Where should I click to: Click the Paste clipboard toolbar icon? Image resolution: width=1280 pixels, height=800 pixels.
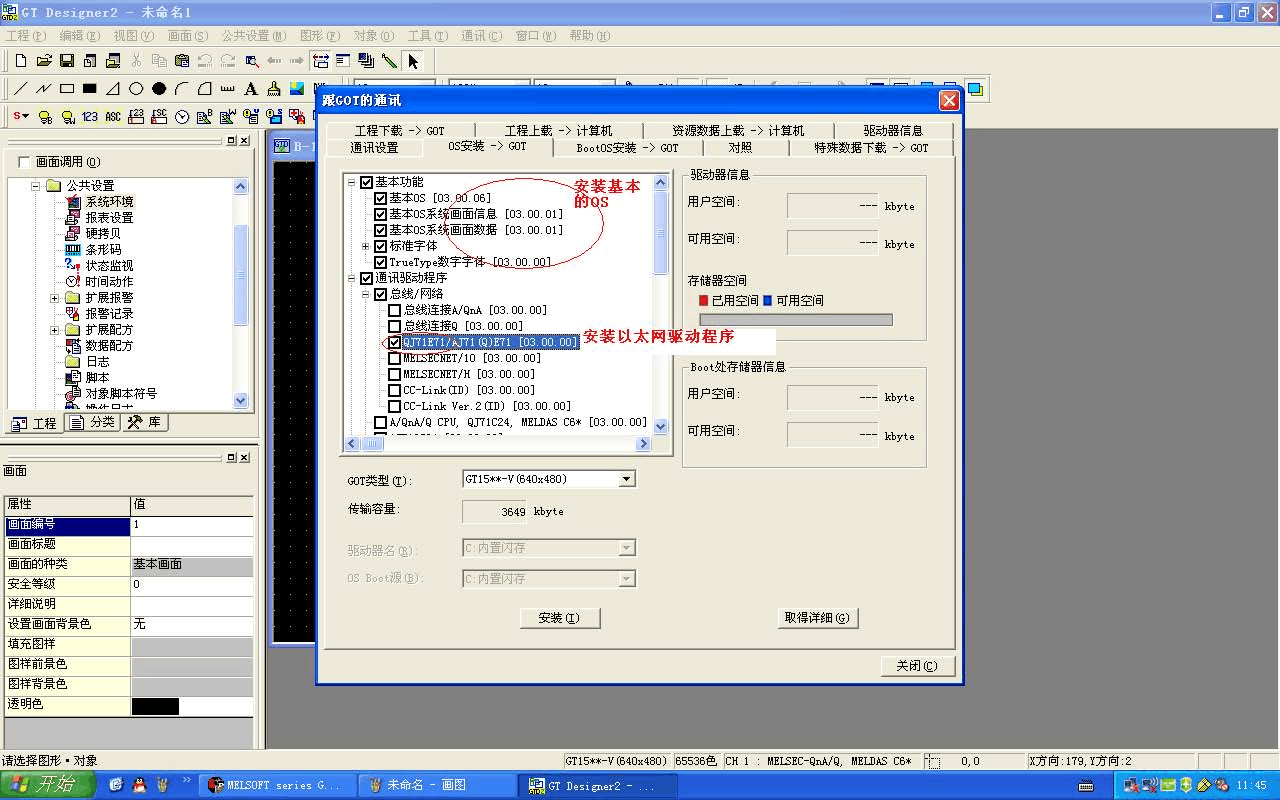[182, 61]
